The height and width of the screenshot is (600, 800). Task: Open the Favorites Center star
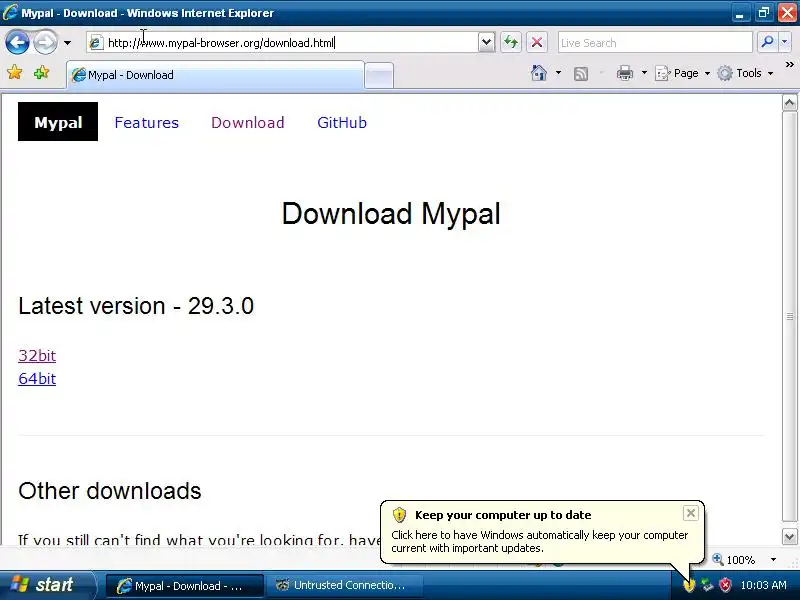tap(15, 73)
